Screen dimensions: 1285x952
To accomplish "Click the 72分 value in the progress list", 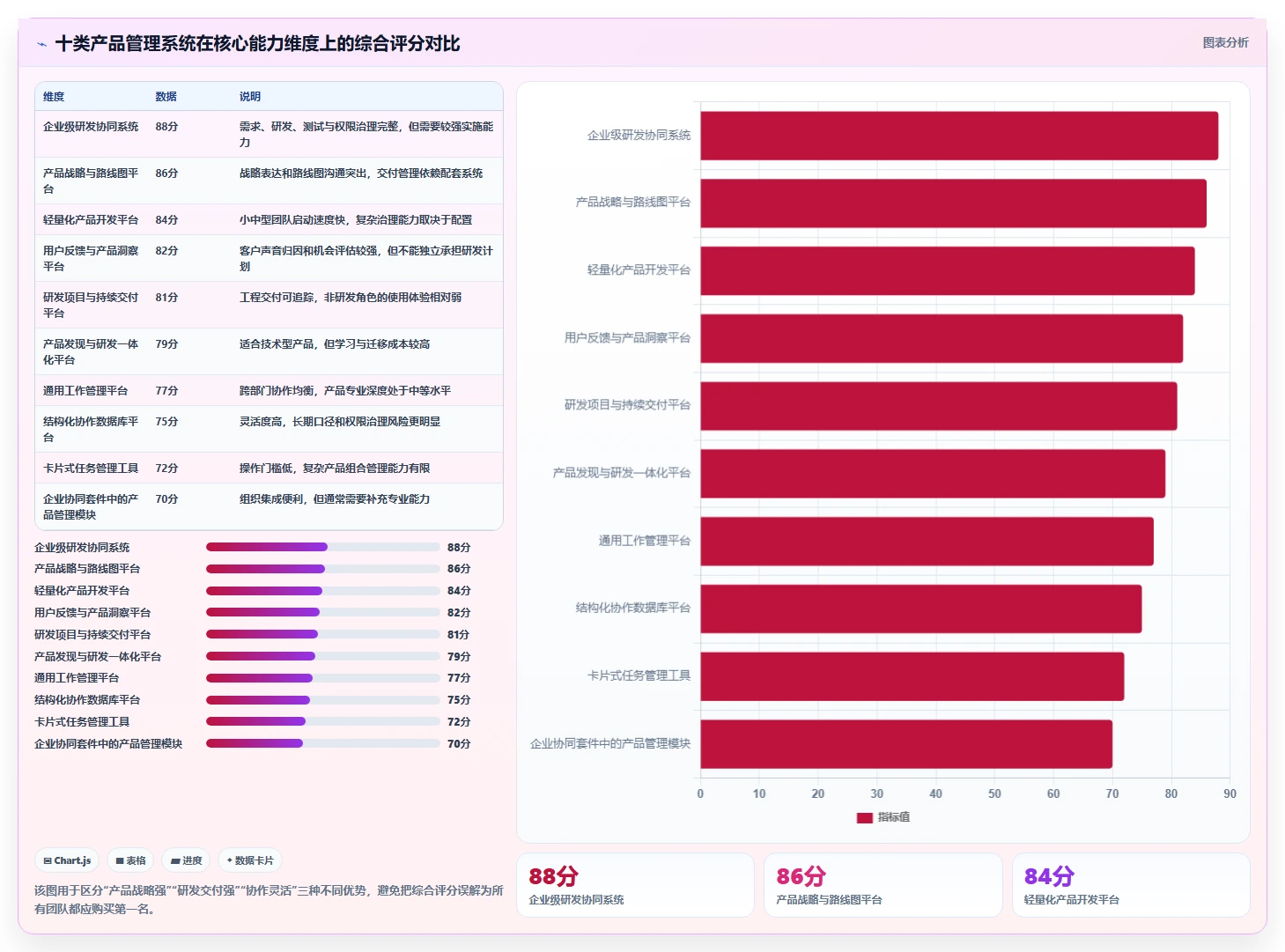I will pyautogui.click(x=459, y=721).
